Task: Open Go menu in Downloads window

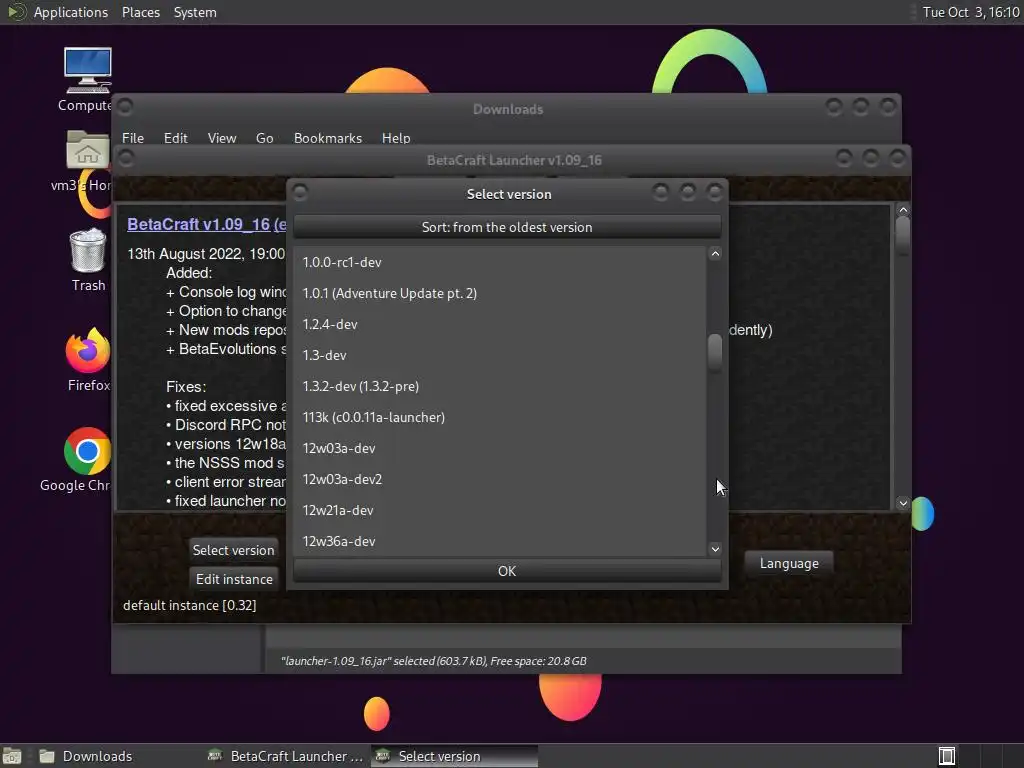Action: pos(264,138)
